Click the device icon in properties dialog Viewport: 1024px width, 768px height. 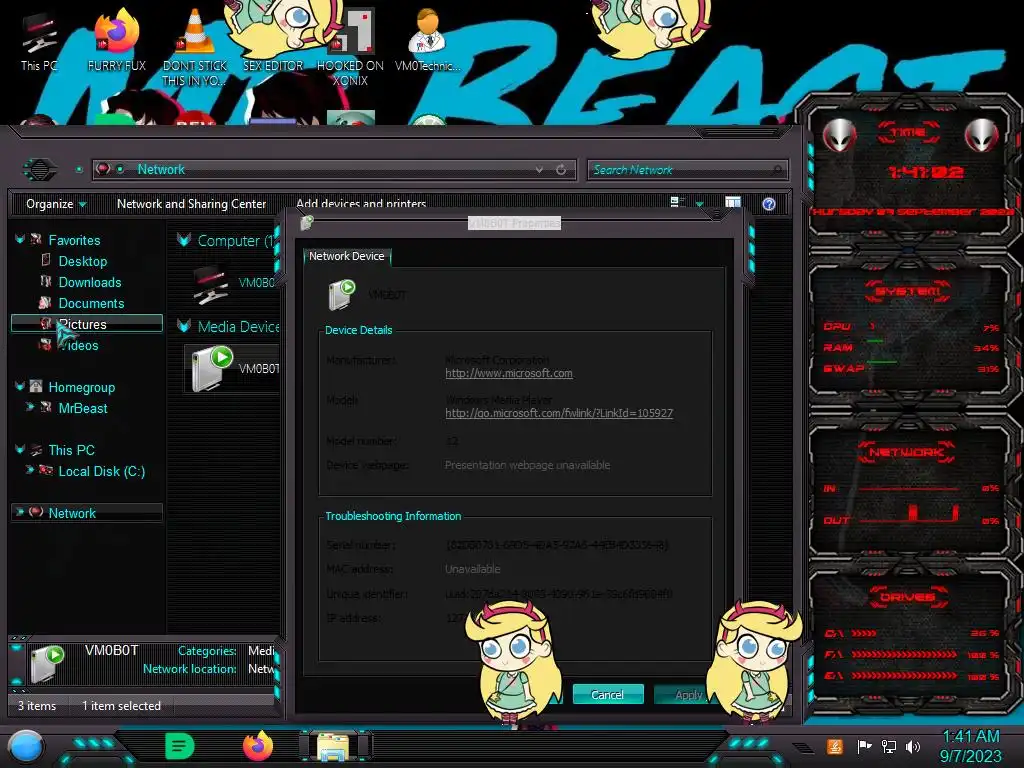[342, 295]
